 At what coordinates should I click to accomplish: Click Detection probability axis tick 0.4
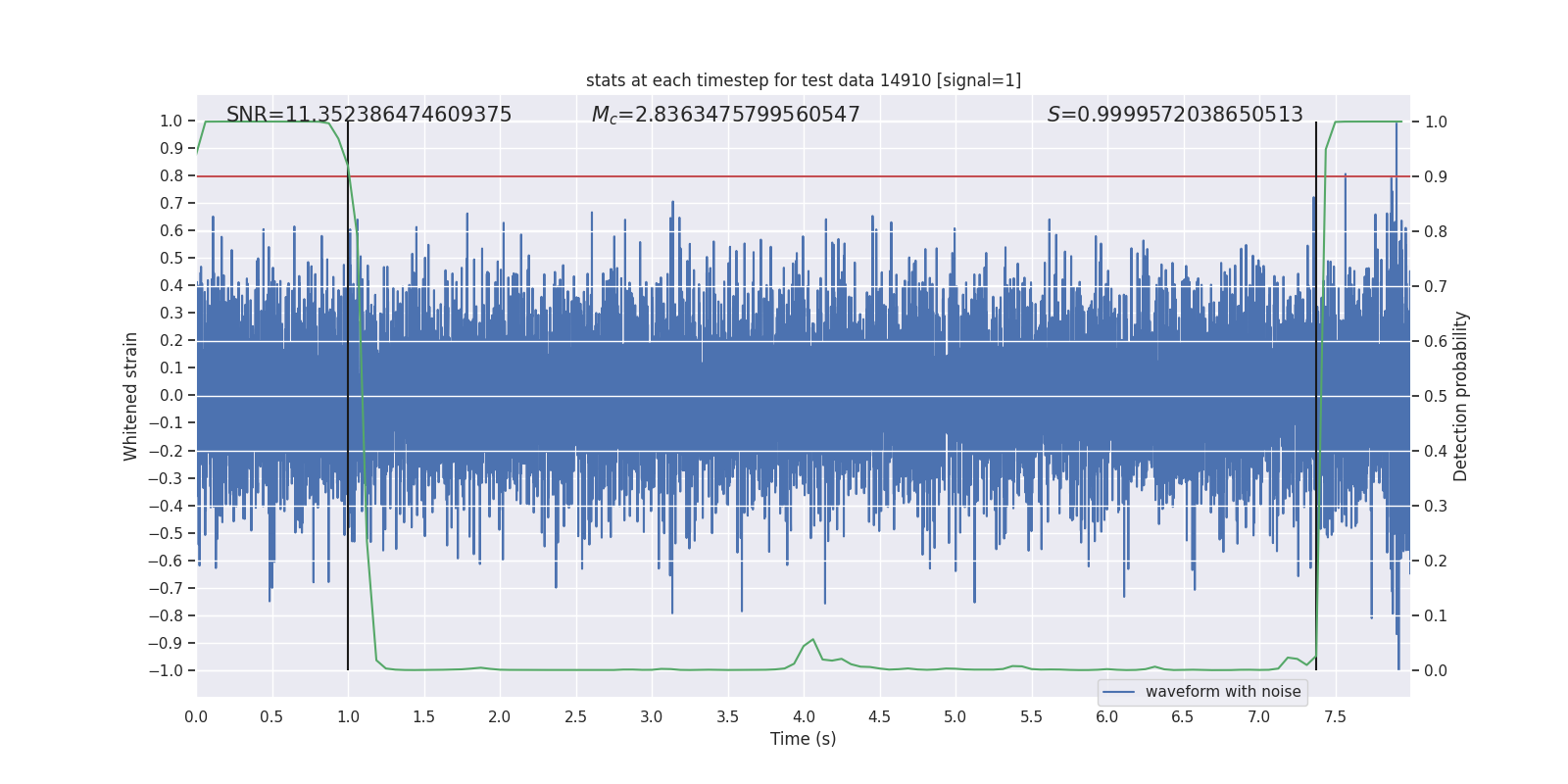coord(1436,451)
